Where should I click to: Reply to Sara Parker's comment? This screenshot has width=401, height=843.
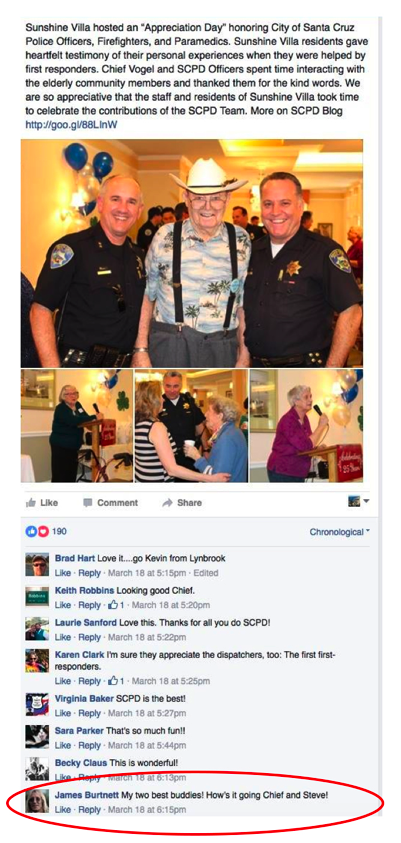89,745
